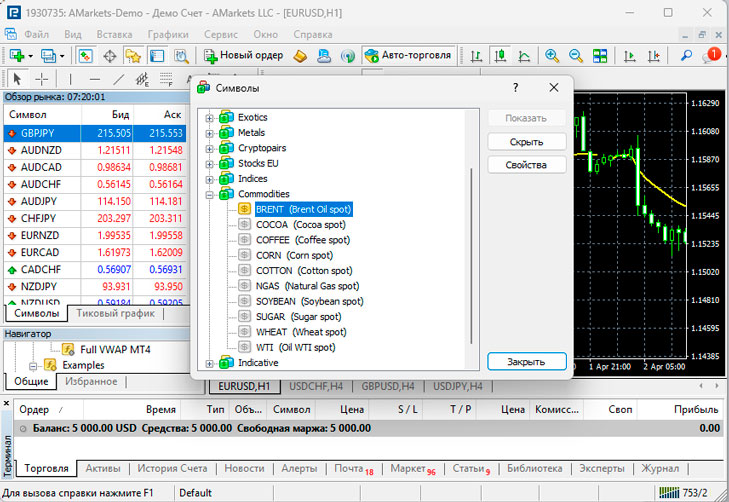Viewport: 729px width, 502px height.
Task: Select the crosshair tool
Action: 42,78
